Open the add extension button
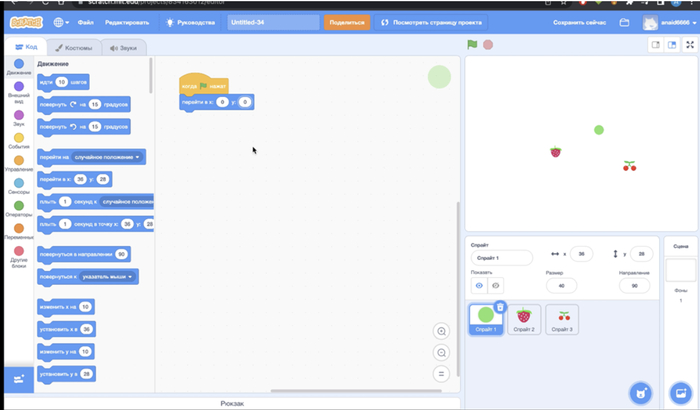This screenshot has width=700, height=410. [x=17, y=379]
